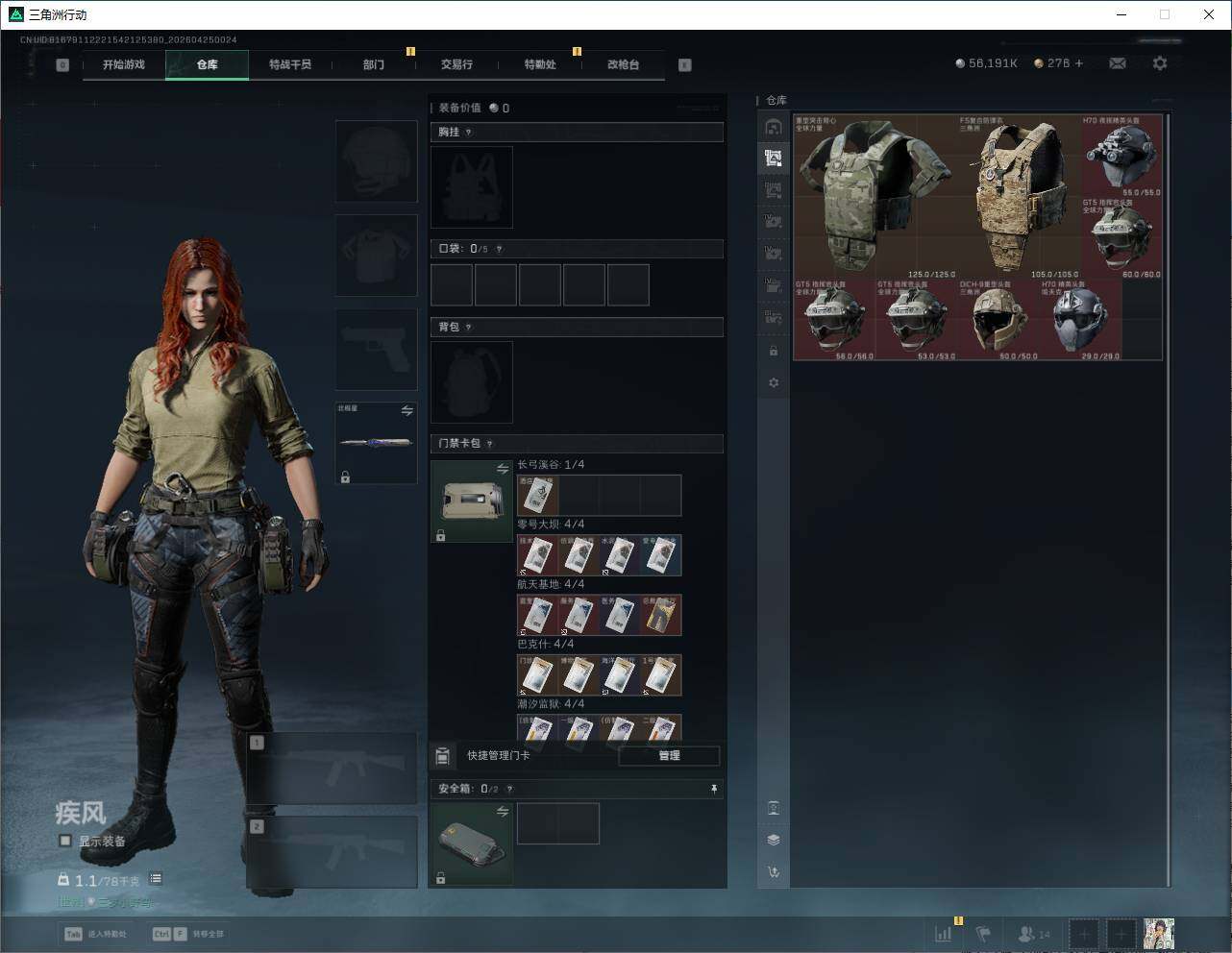Select the GT5 helmet with 56.0/56.0 durability
The image size is (1232, 953).
point(834,320)
